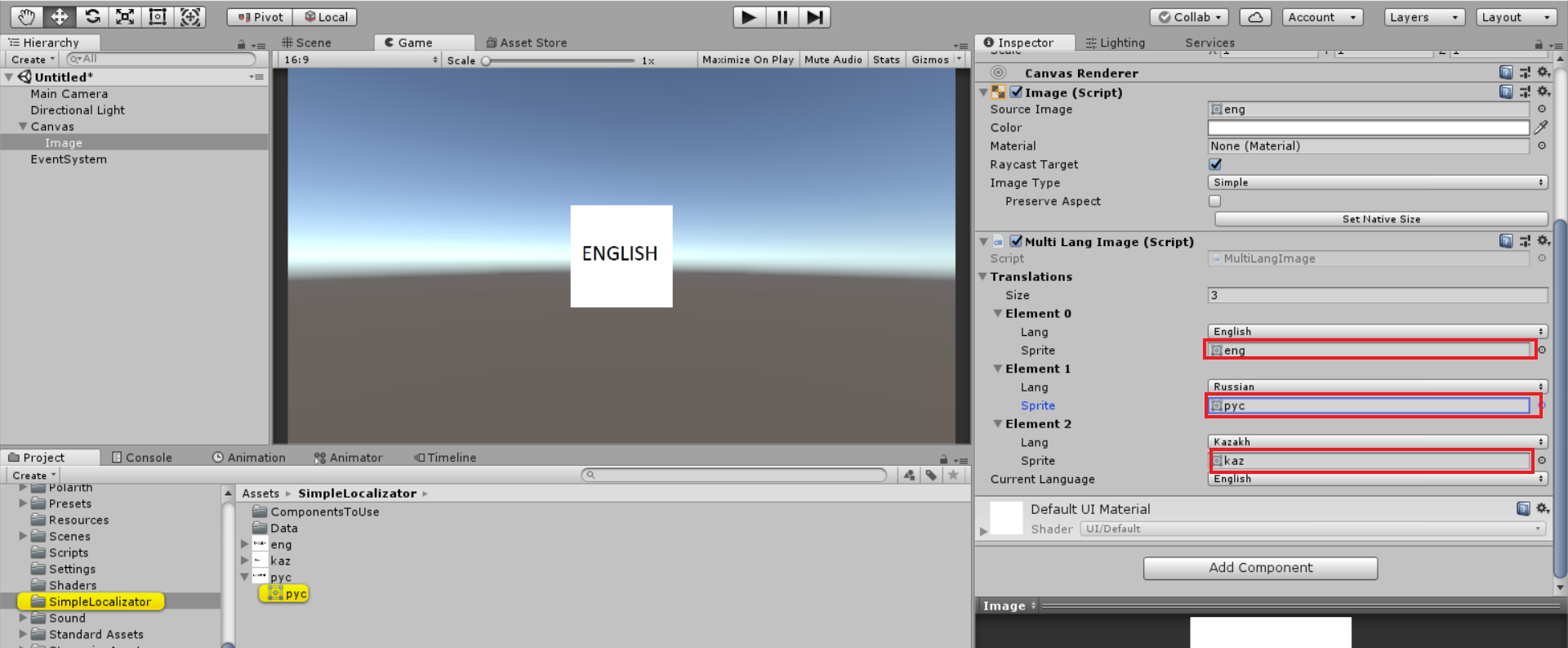Select the combined Transform tool
This screenshot has width=1568, height=648.
(190, 16)
